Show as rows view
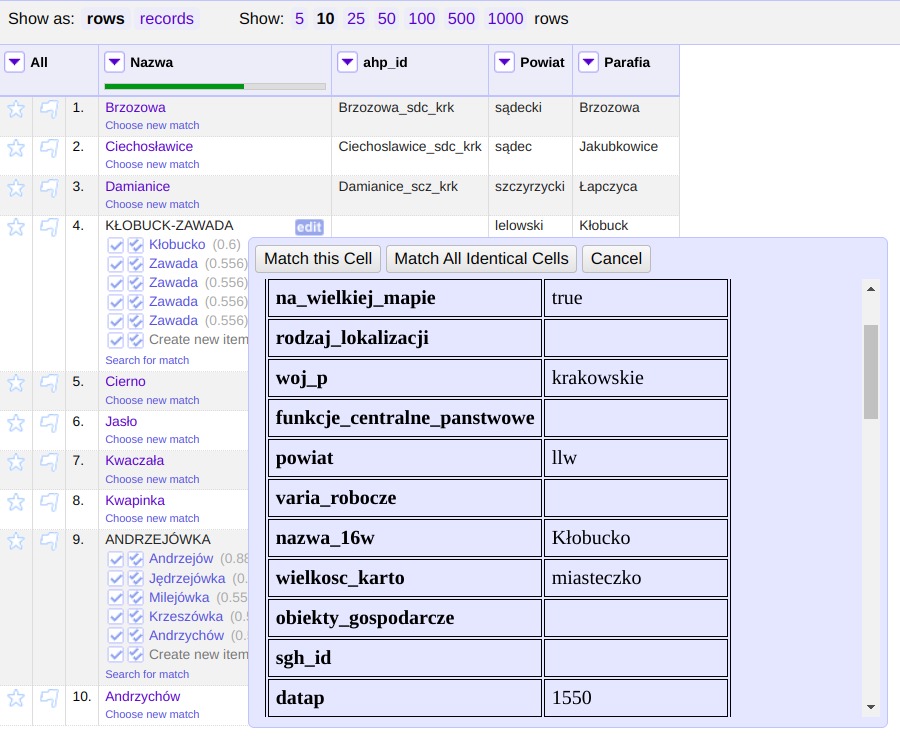 point(106,18)
